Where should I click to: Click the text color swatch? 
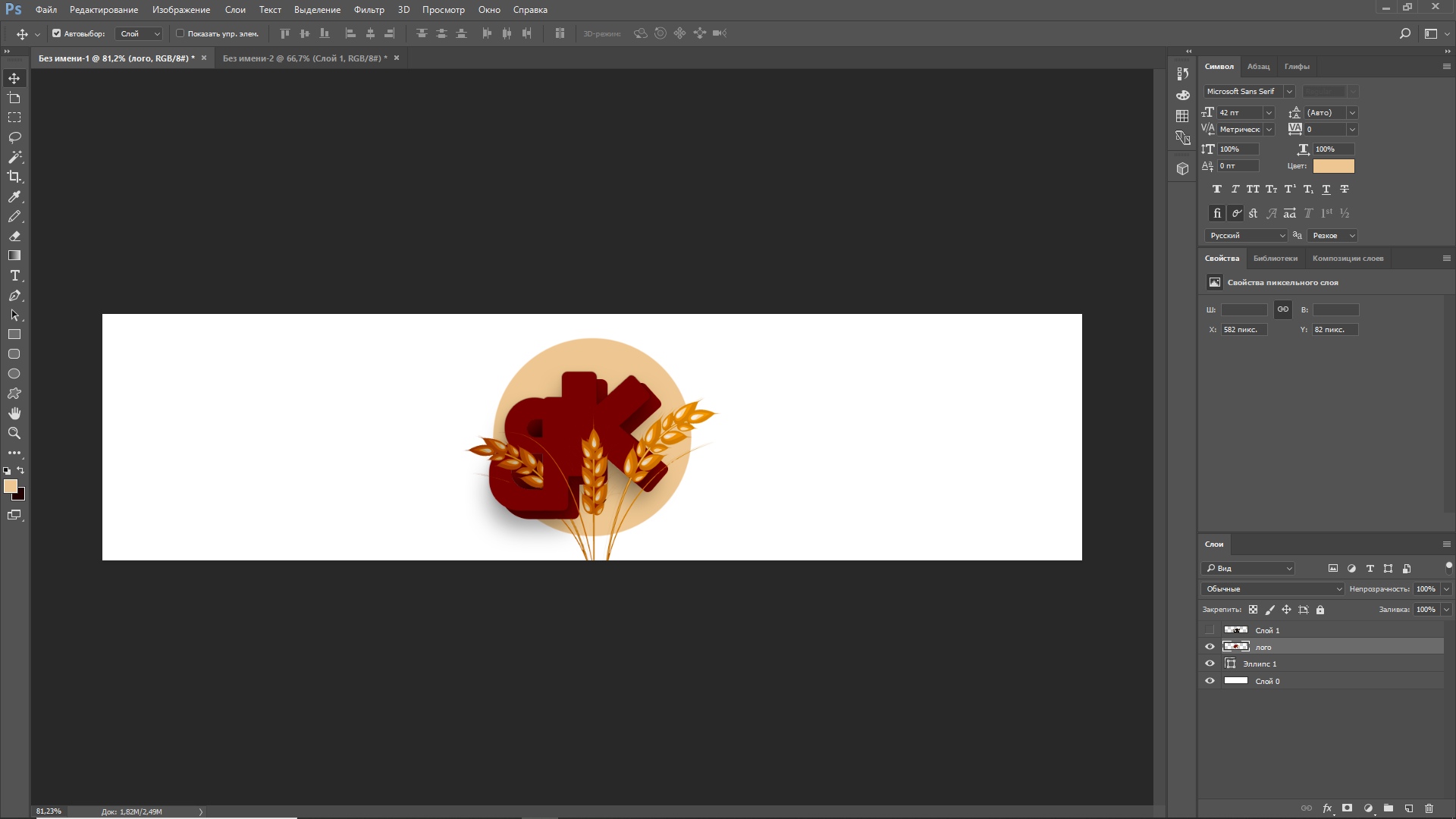1333,166
